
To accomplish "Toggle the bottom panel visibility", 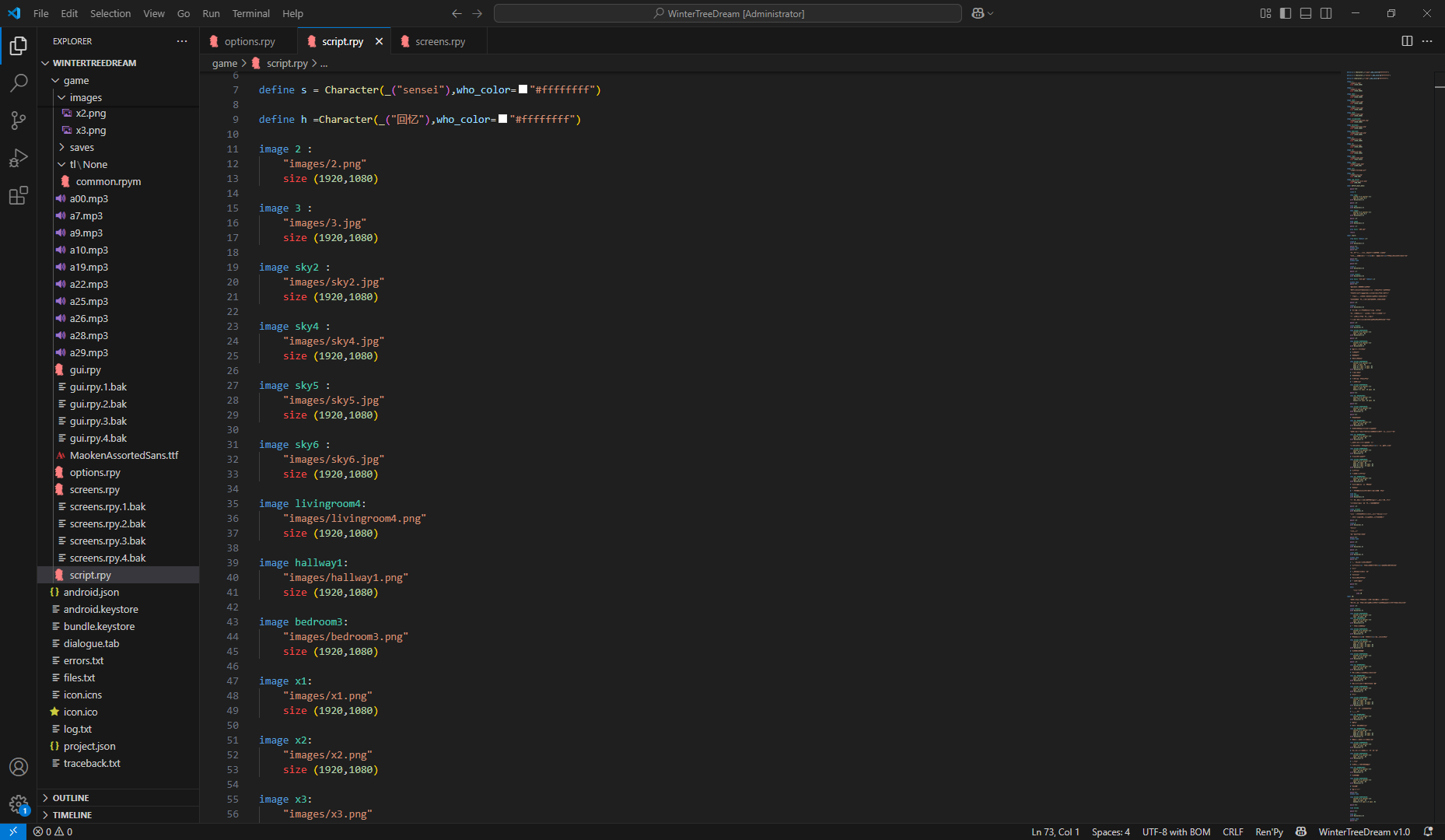I will [x=1306, y=13].
